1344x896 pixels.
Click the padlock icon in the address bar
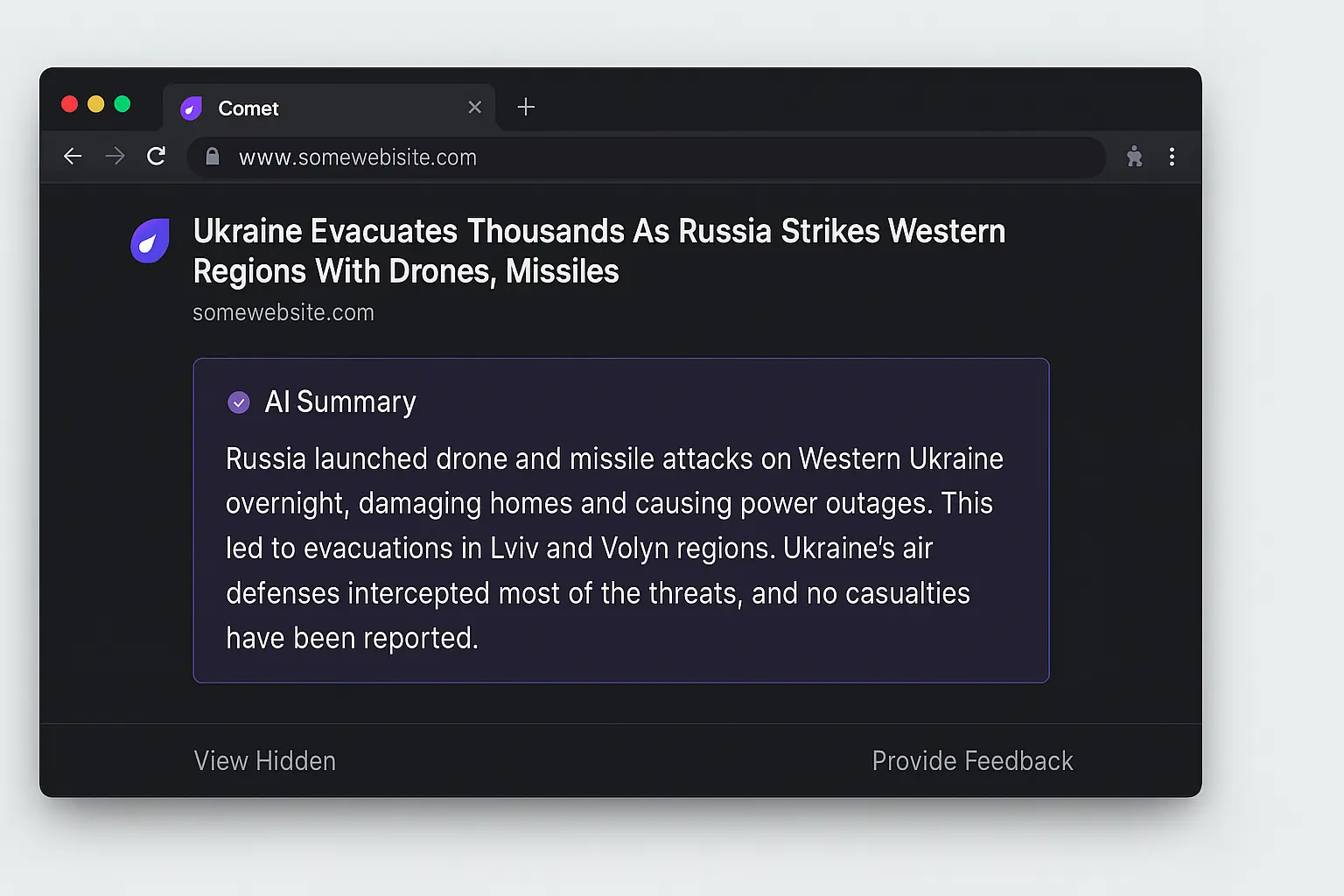212,157
